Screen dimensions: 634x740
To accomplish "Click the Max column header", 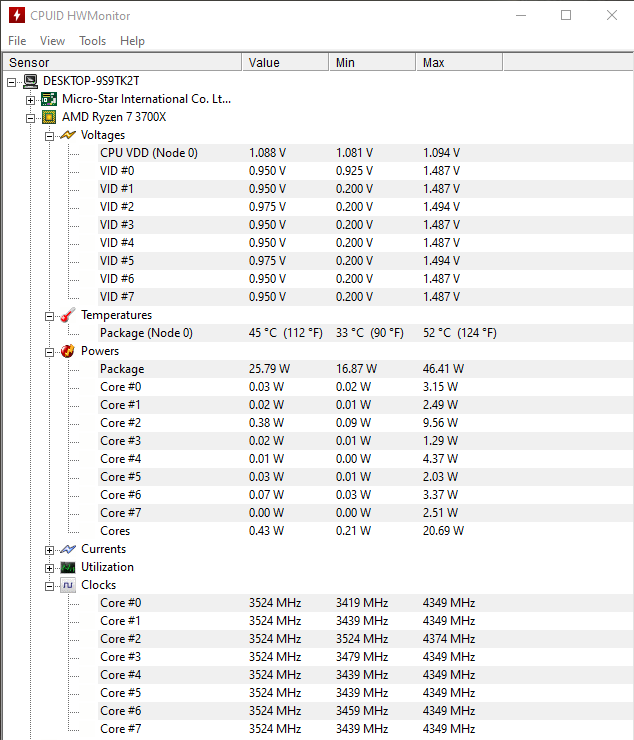I will click(459, 62).
